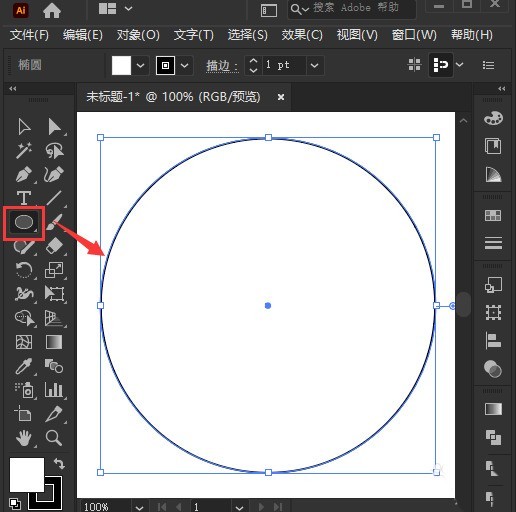
Task: Select the Type tool
Action: coord(24,198)
